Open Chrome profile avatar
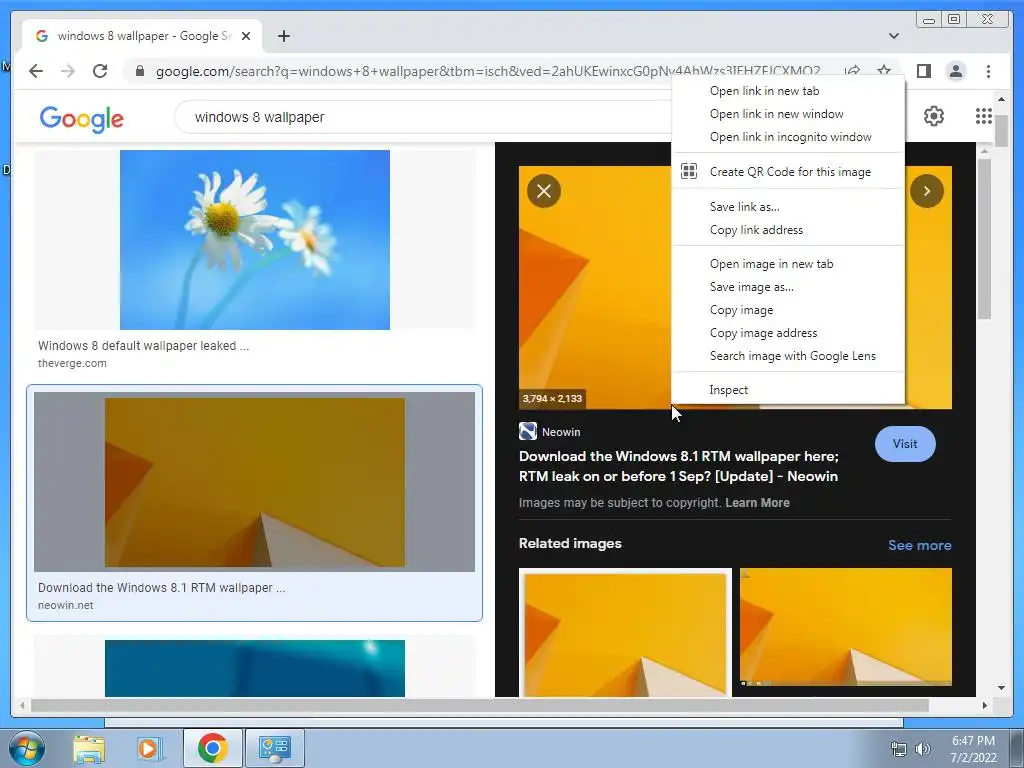 click(955, 71)
